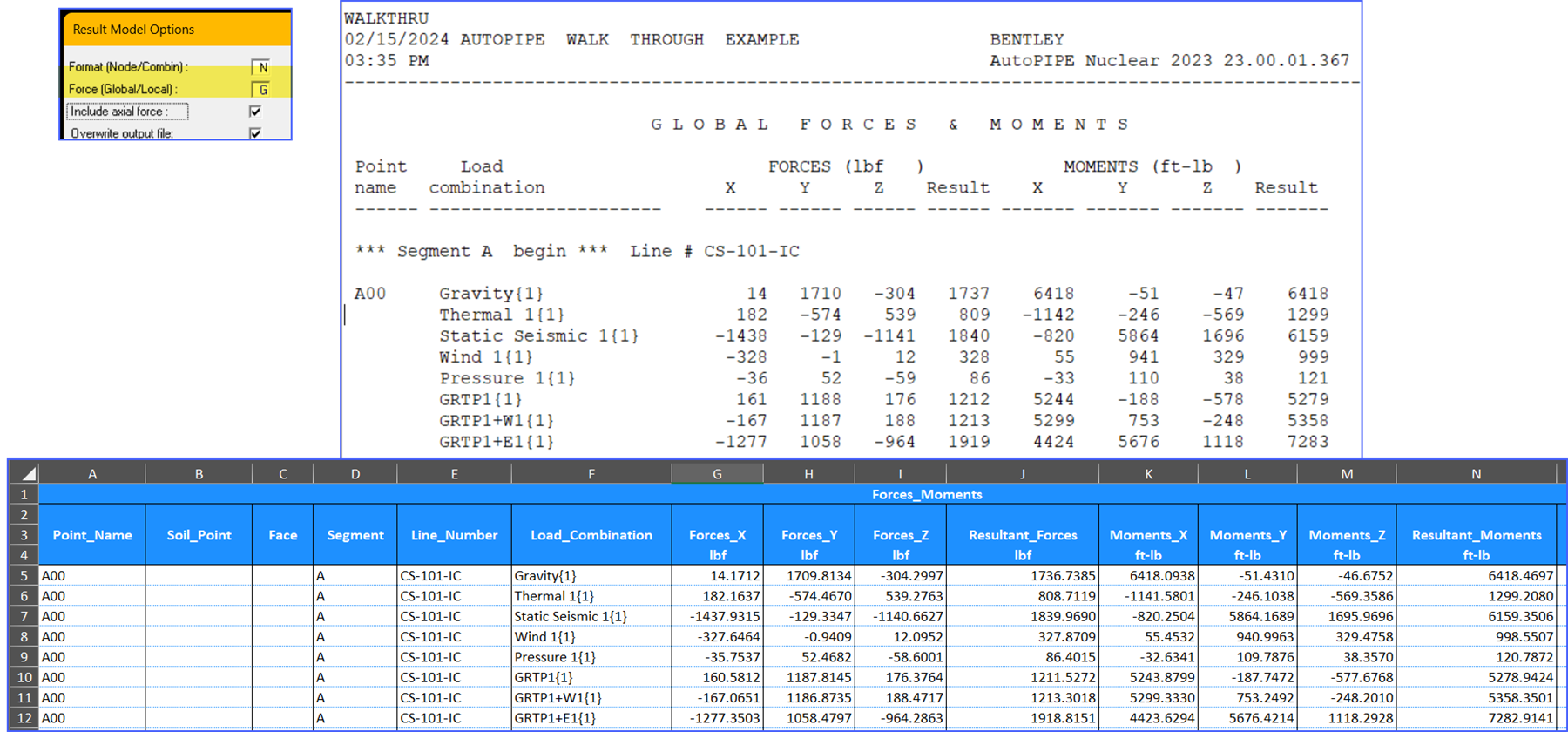This screenshot has height=732, width=1568.
Task: Select the CS-101-IC cell in row 5
Action: tap(454, 576)
